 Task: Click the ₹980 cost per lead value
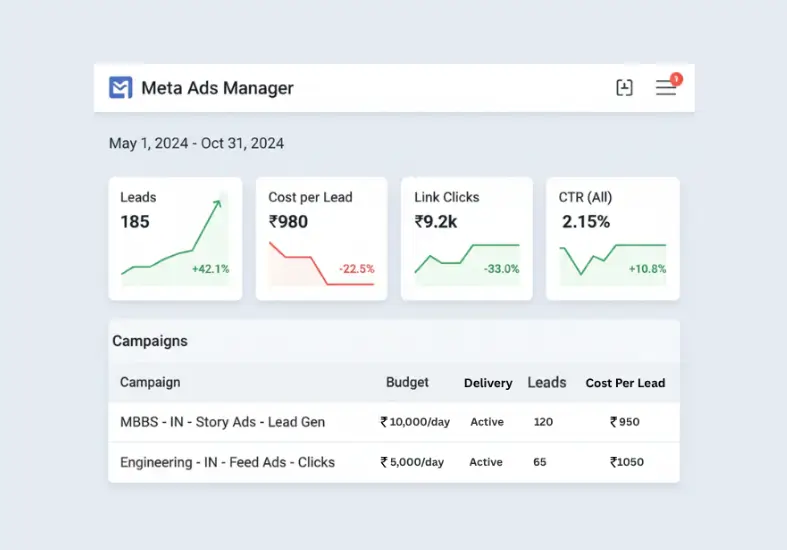(288, 221)
